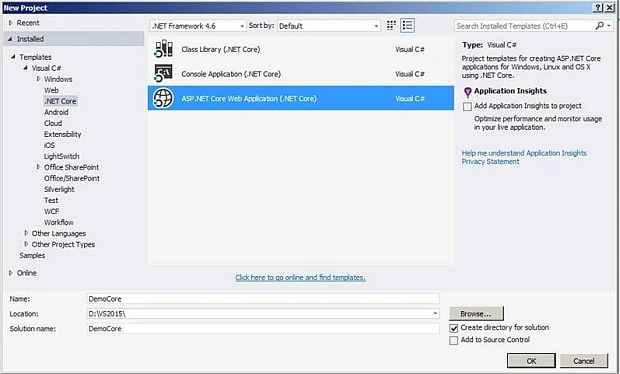Switch to medium icons list view
This screenshot has height=374, width=620.
pyautogui.click(x=407, y=26)
